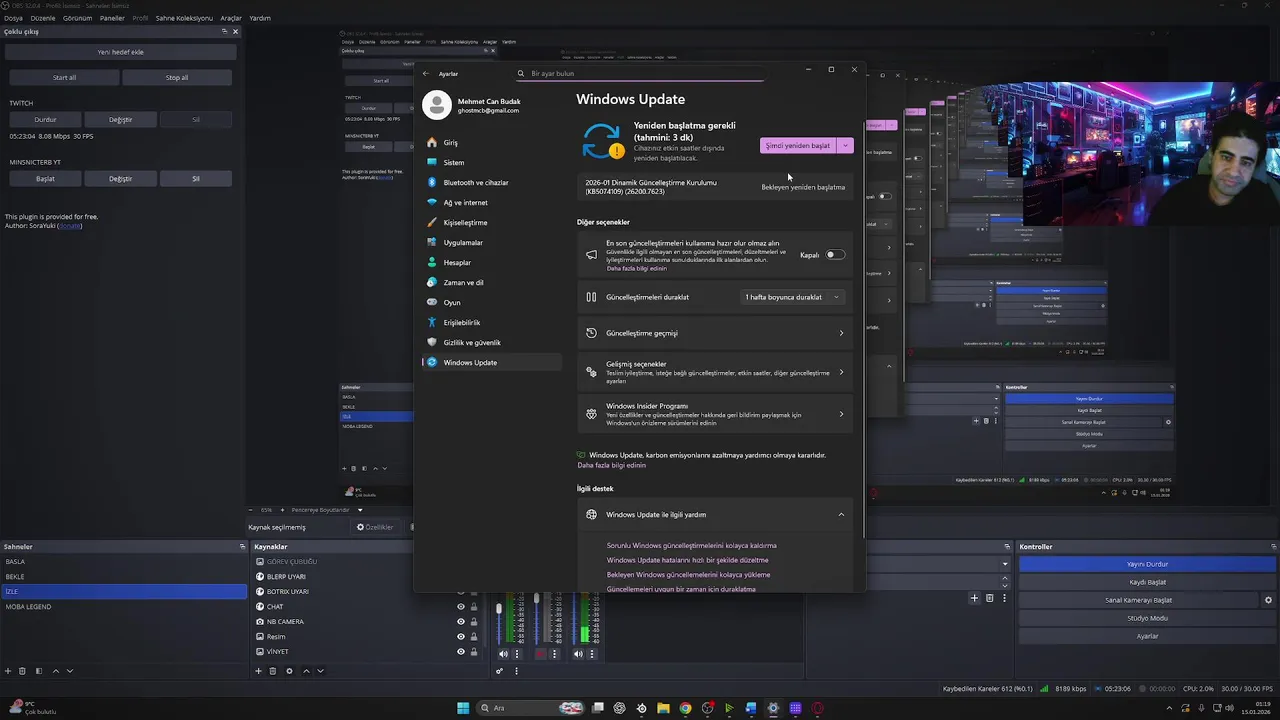Click 'Yeni hedef ekle' button
Screen dimensions: 1280x720
[x=120, y=52]
